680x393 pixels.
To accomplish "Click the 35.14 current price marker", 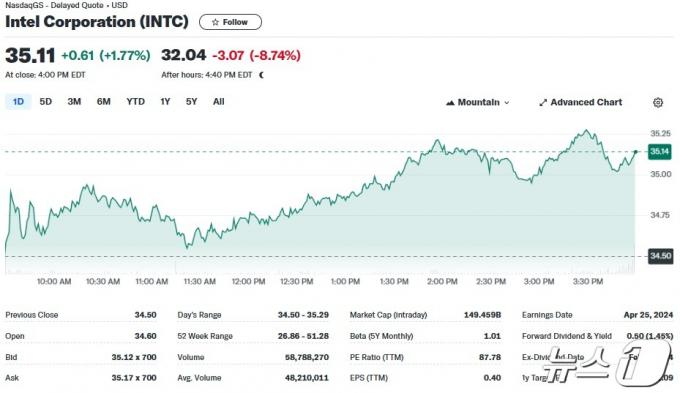I will 659,151.
